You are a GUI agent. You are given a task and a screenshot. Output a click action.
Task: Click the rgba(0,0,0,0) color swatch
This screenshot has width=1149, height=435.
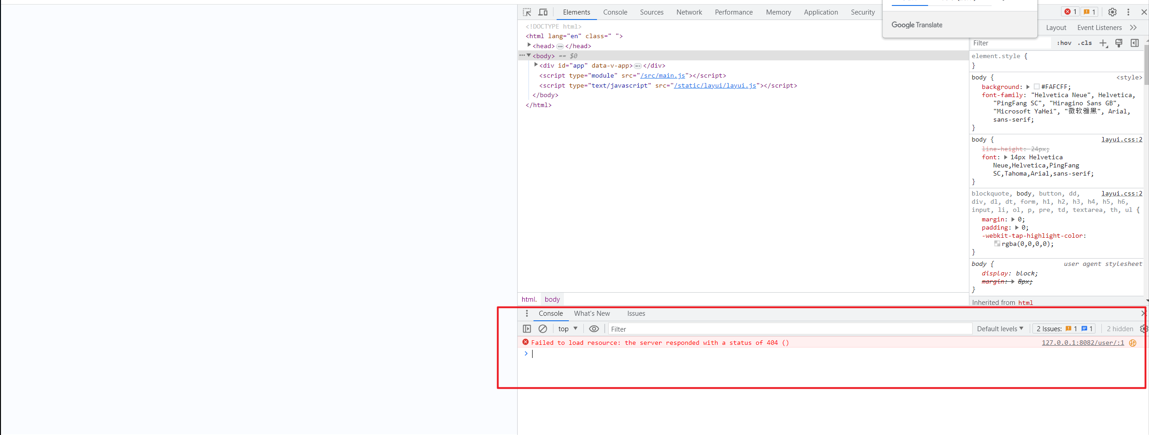coord(997,244)
